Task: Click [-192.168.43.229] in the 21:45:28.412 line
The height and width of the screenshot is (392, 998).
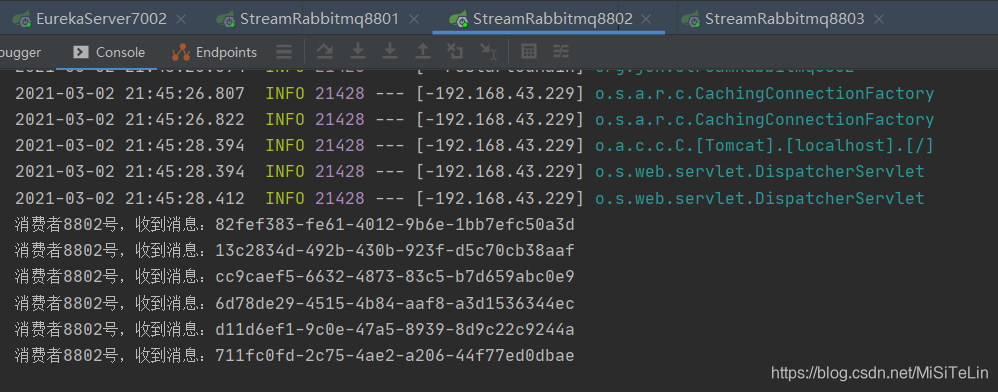Action: [x=500, y=199]
